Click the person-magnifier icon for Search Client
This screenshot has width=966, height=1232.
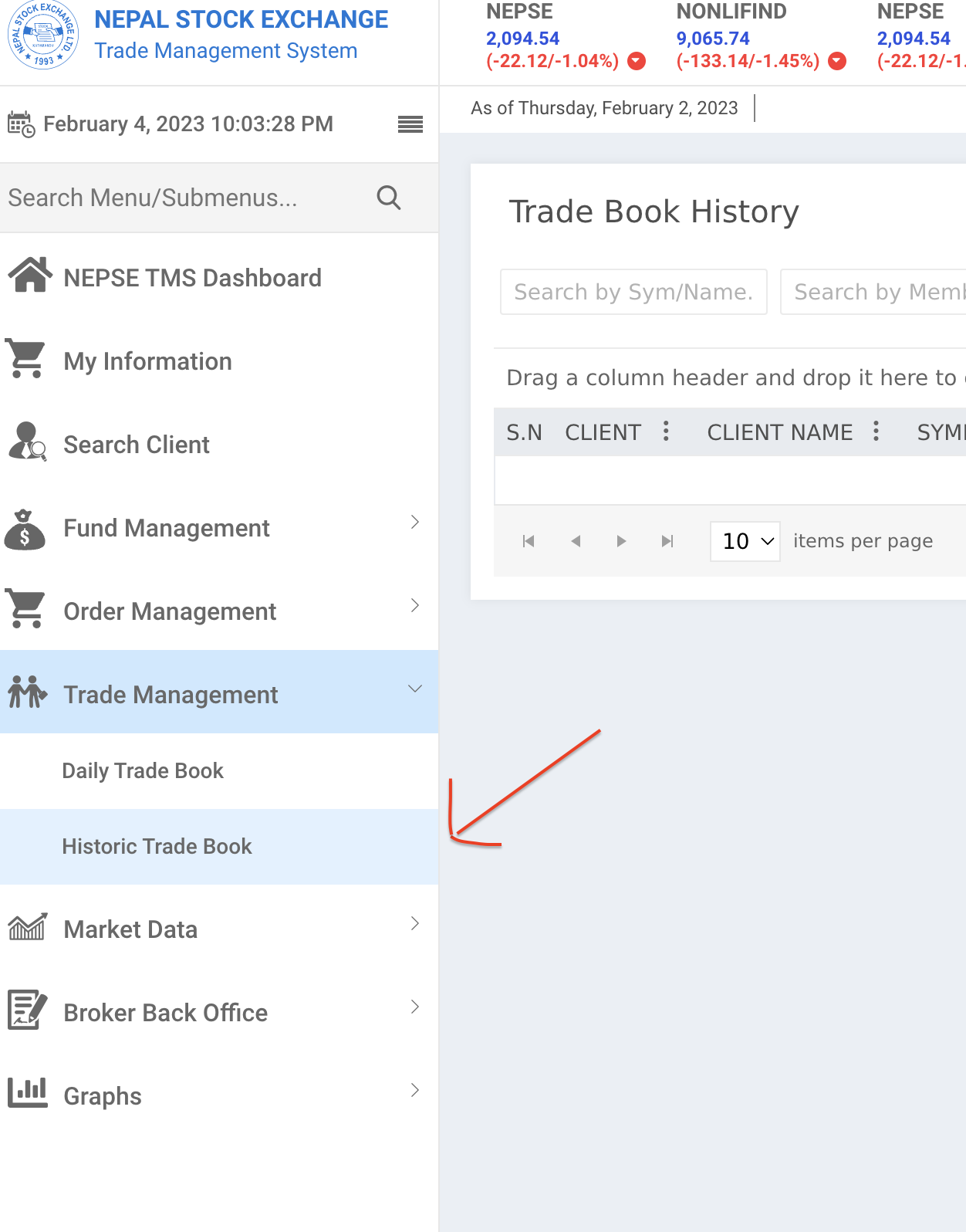[x=27, y=442]
